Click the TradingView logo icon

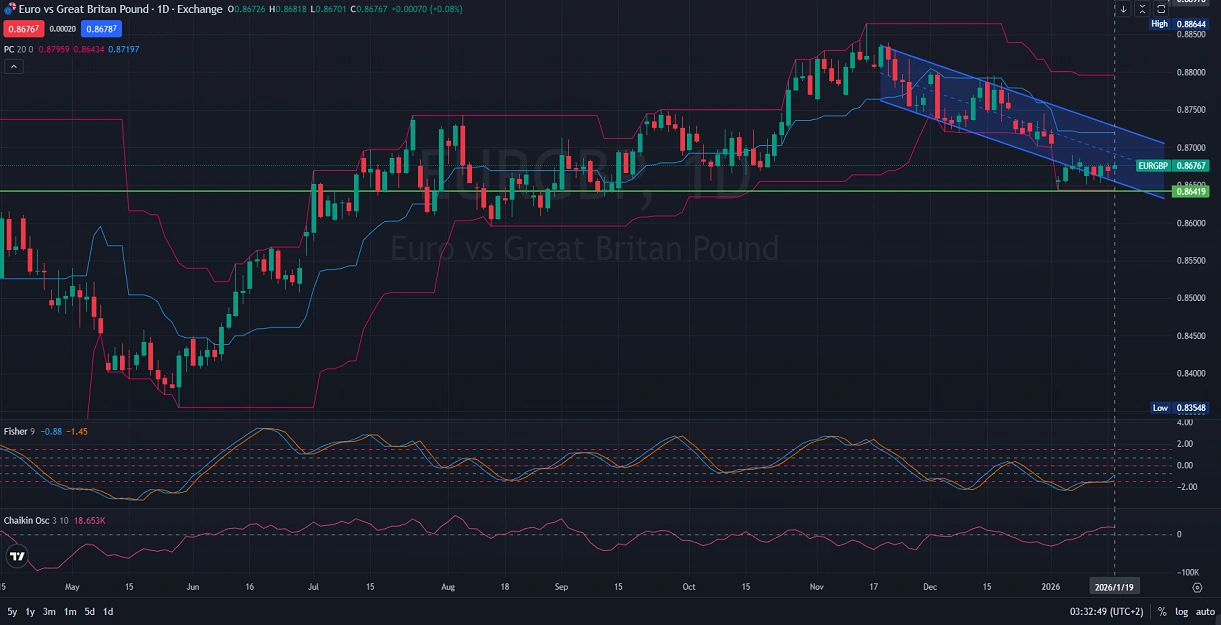(17, 556)
